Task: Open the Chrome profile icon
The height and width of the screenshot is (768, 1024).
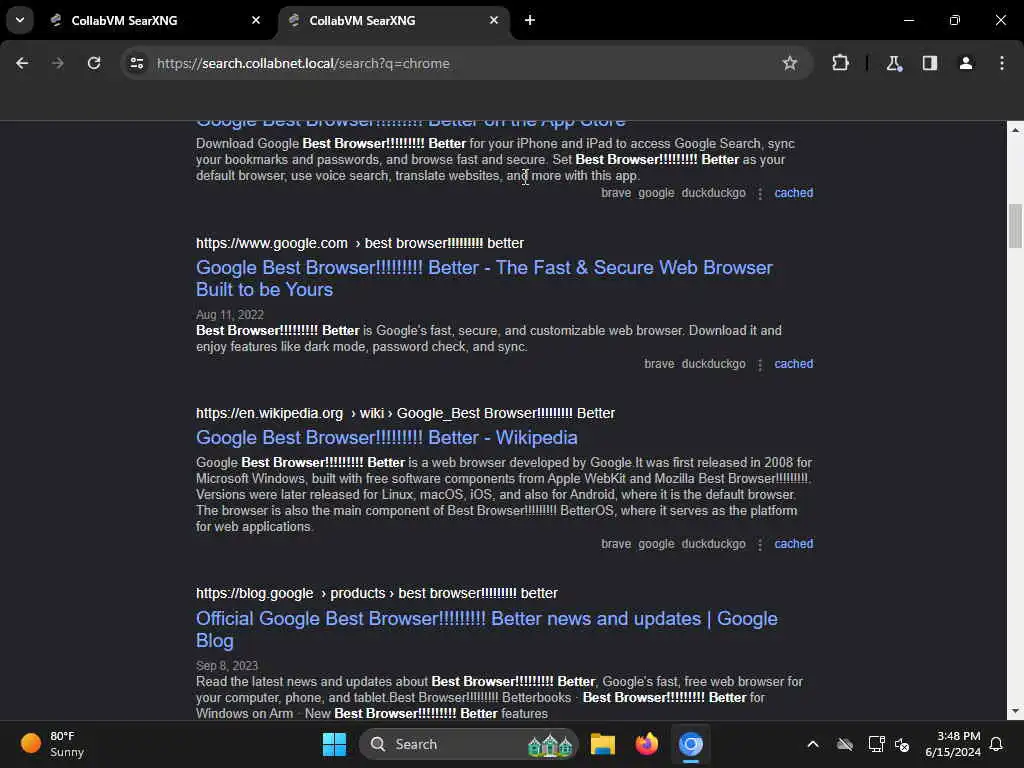Action: [x=966, y=63]
